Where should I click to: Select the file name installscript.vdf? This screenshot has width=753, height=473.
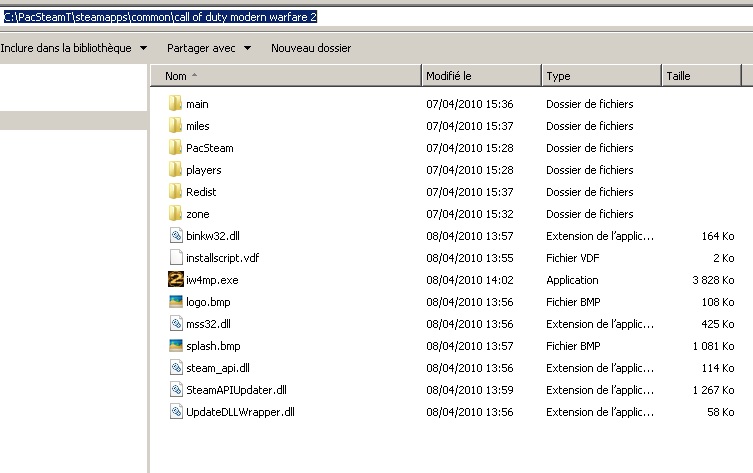tap(223, 258)
